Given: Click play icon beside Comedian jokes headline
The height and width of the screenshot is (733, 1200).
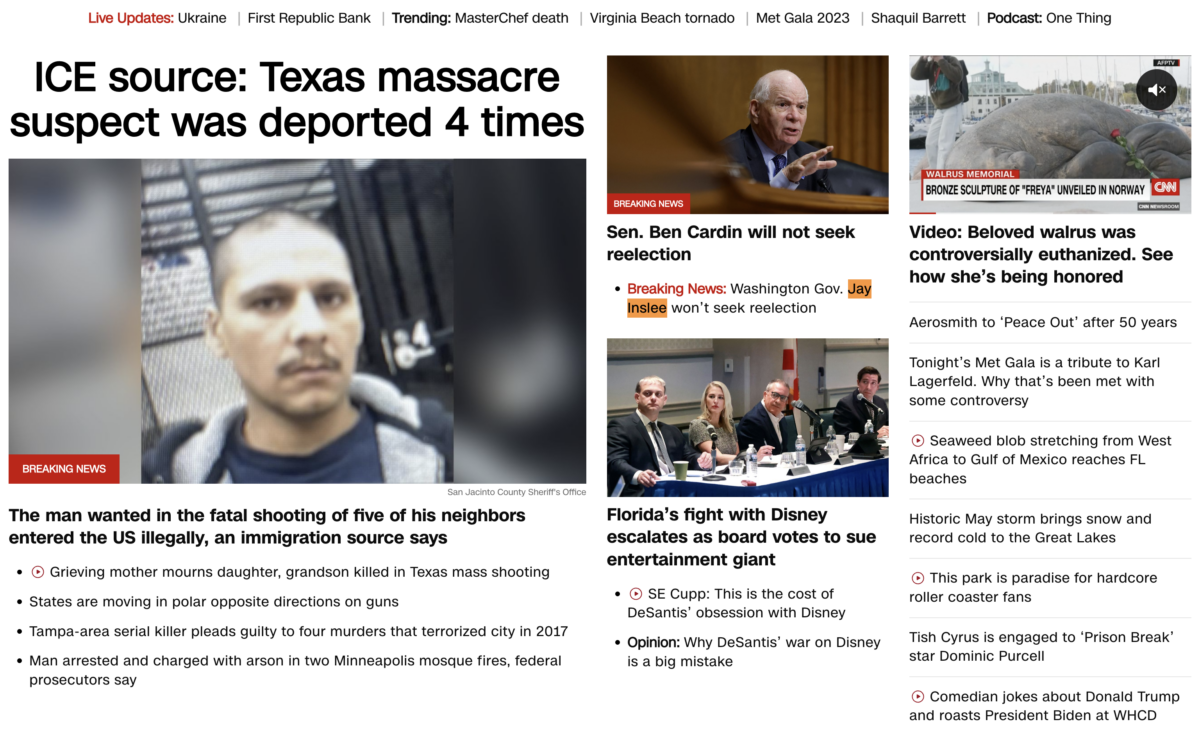Looking at the screenshot, I should [918, 697].
